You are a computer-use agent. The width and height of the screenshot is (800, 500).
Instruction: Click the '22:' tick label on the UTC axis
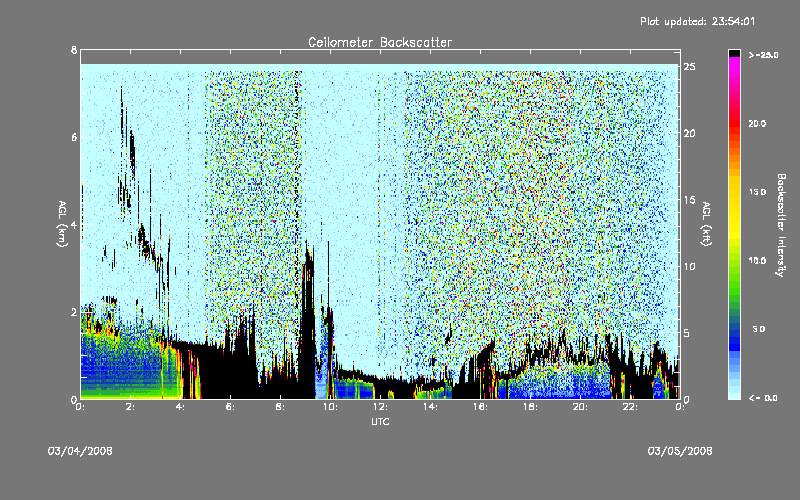click(630, 407)
